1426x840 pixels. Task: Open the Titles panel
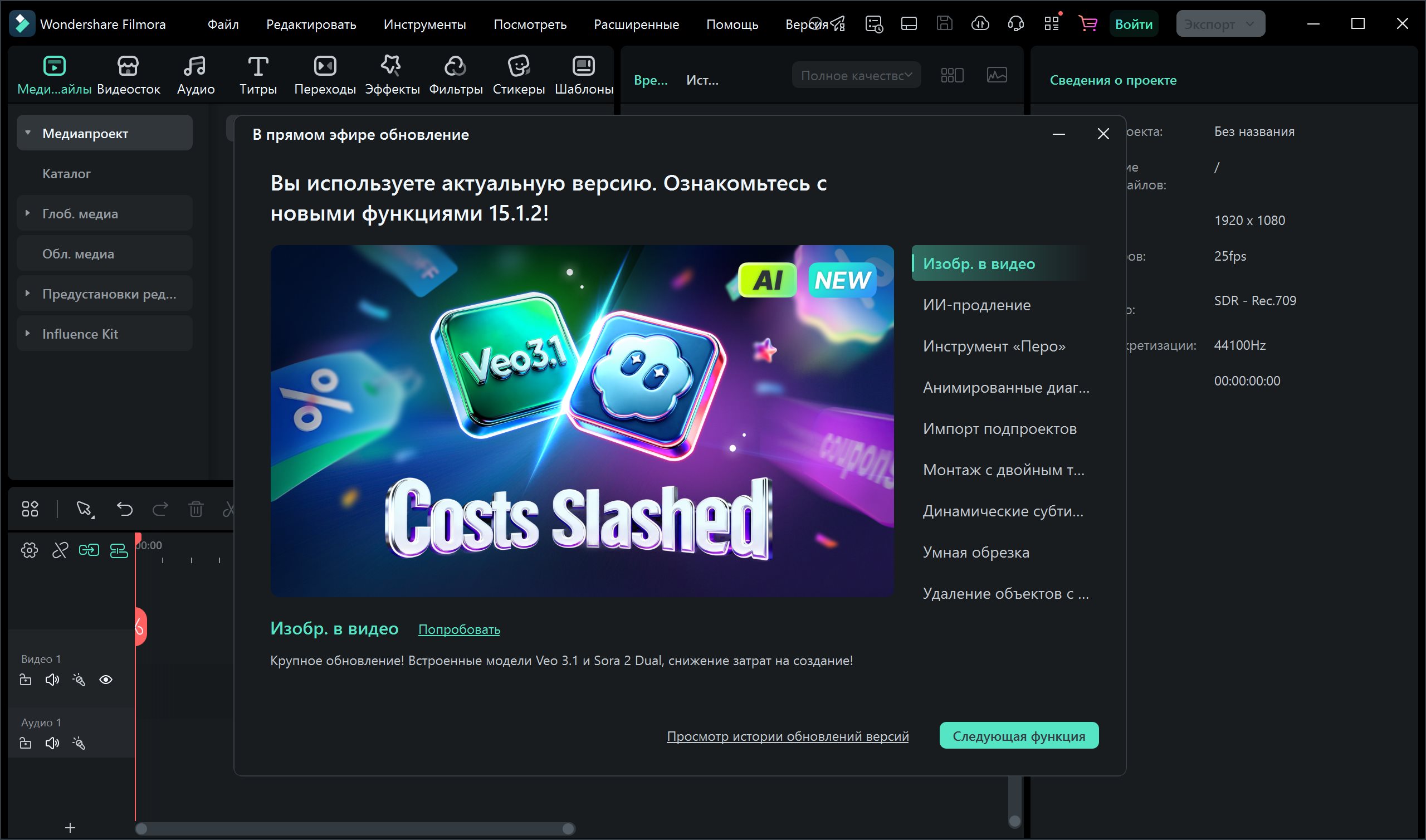coord(258,74)
